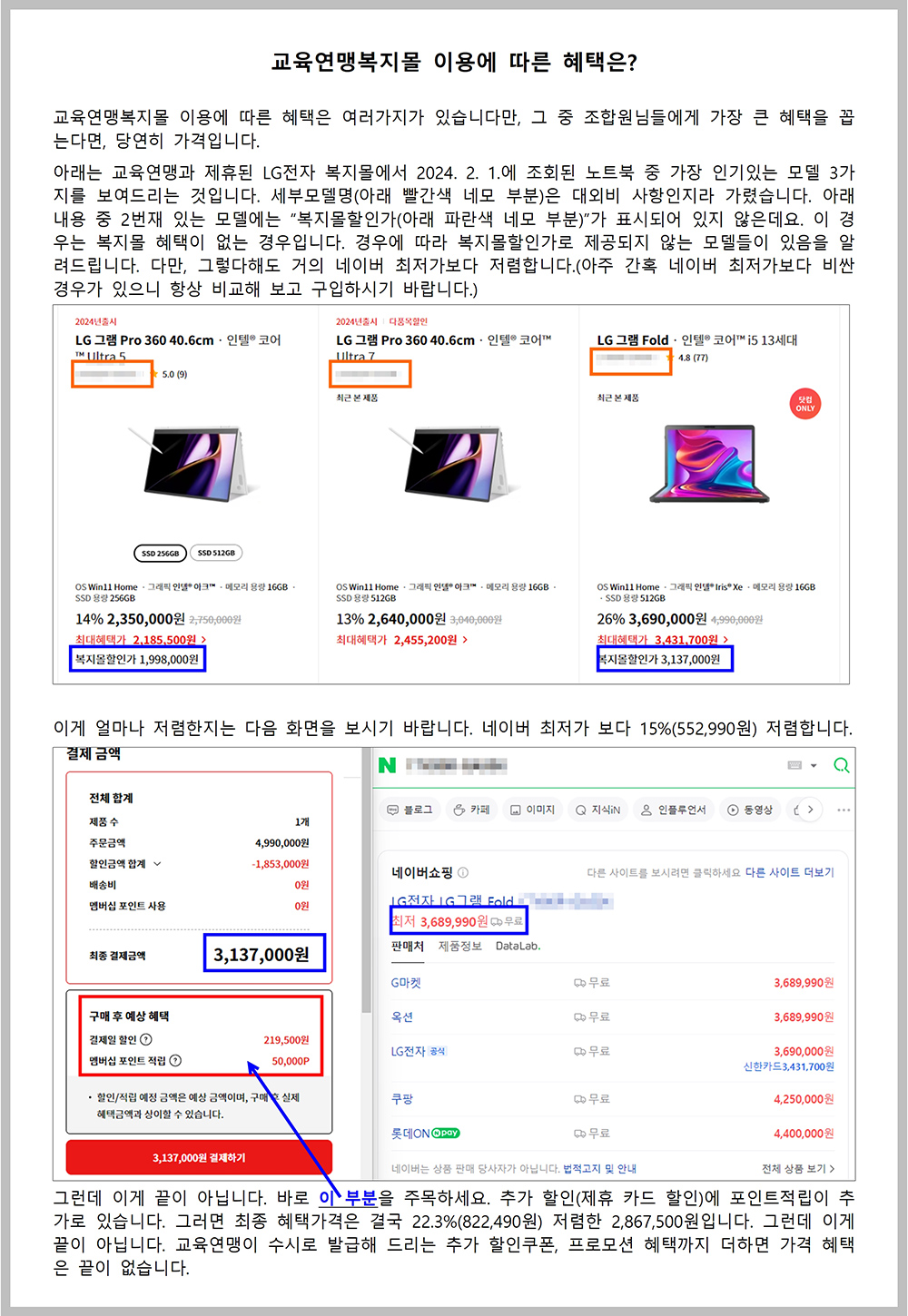Click the info icon next to 네이버쇼핑
This screenshot has width=908, height=1316.
coord(463,872)
